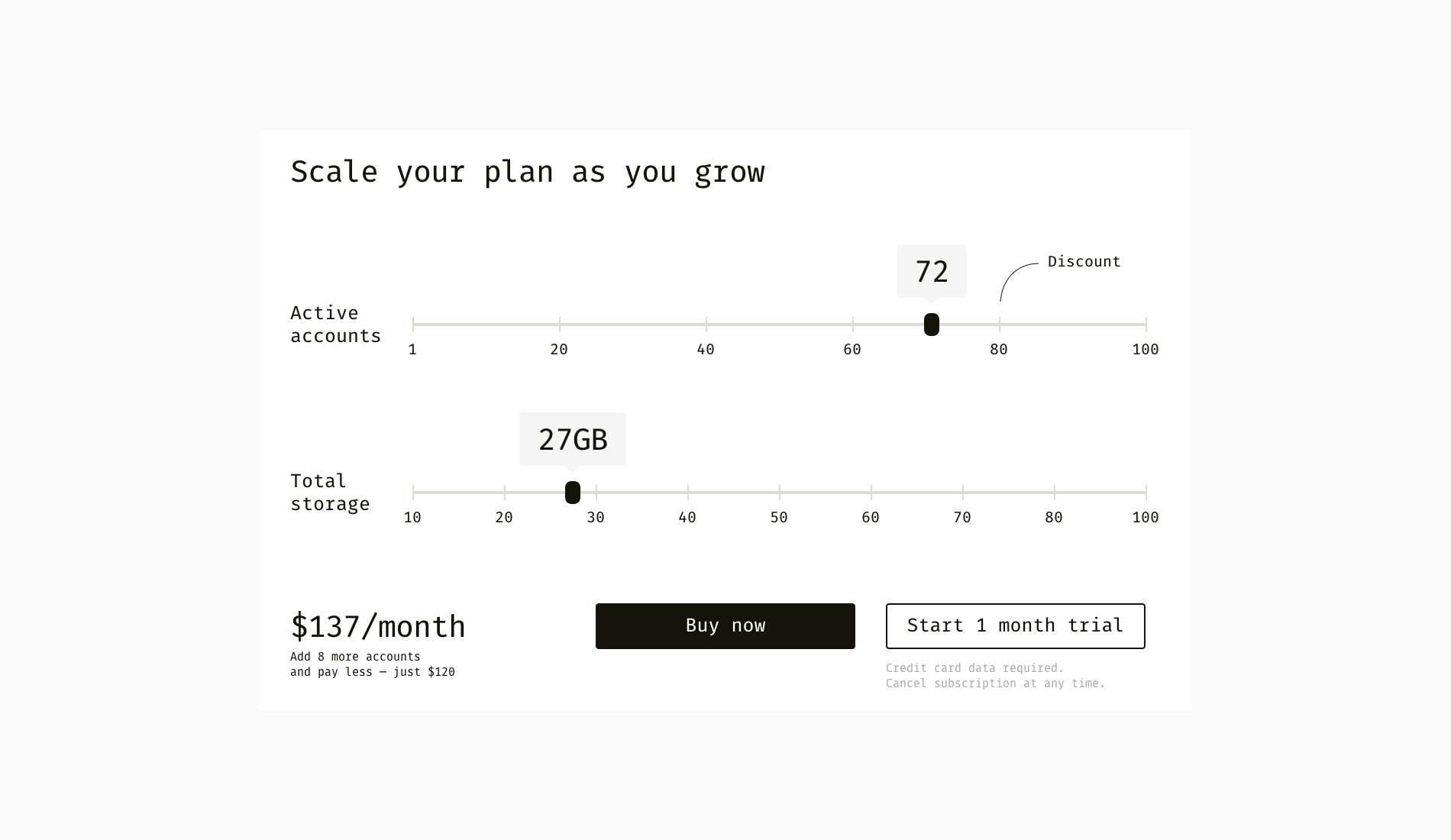This screenshot has width=1451, height=840.
Task: Set Total storage to minimum 10
Action: click(413, 493)
